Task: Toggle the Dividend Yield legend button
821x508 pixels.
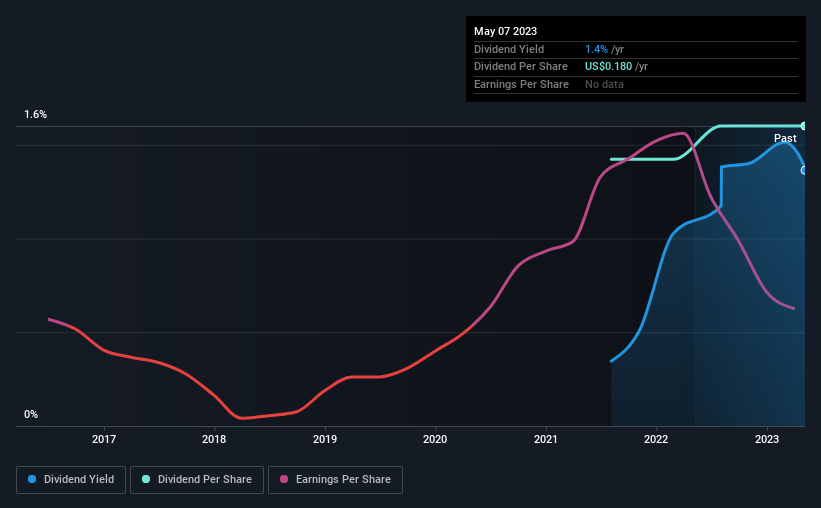Action: click(x=71, y=480)
